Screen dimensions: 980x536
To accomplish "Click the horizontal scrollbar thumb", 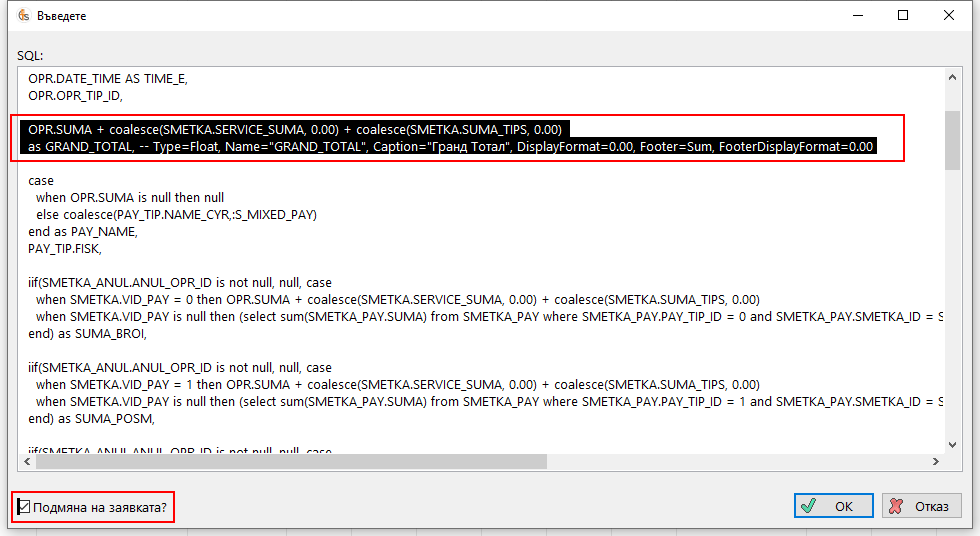I will (x=290, y=462).
